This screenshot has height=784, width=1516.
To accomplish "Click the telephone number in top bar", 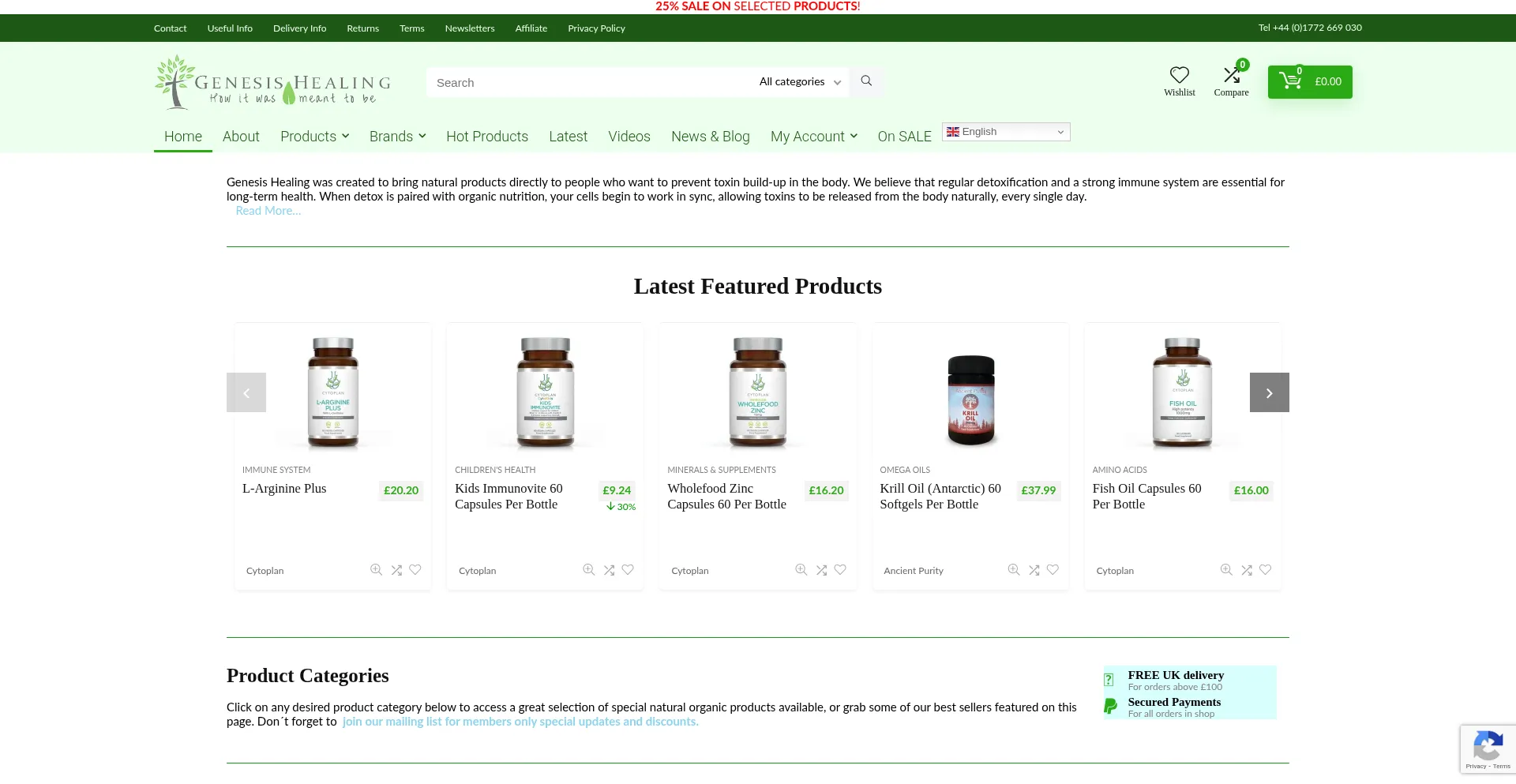I will click(x=1310, y=28).
